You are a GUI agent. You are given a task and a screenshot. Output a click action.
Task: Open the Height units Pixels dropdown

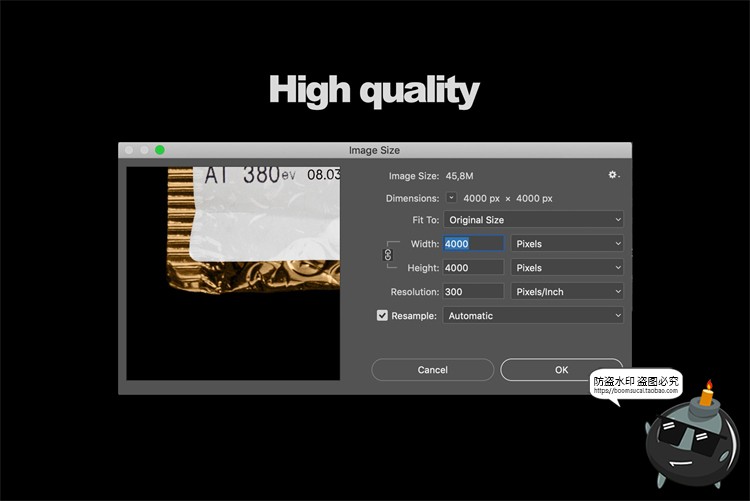pos(567,268)
